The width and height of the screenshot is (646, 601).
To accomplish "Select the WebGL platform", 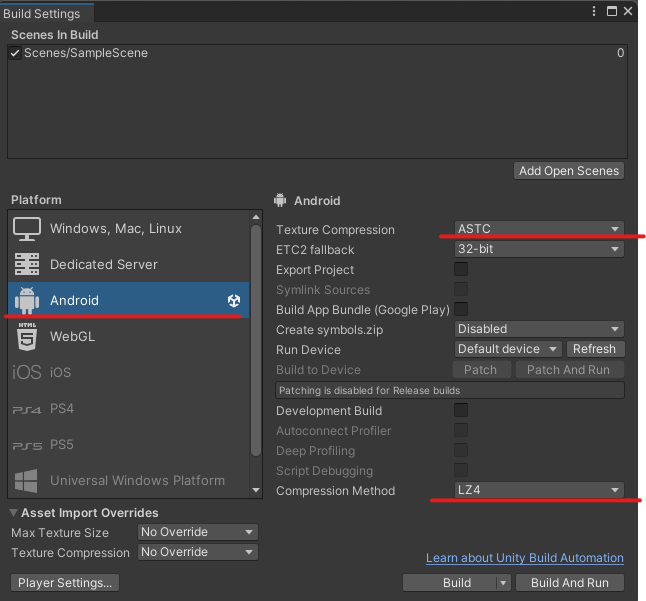I will pos(129,337).
